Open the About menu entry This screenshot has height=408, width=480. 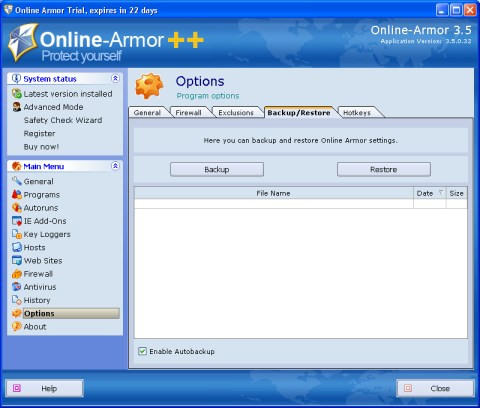[35, 327]
